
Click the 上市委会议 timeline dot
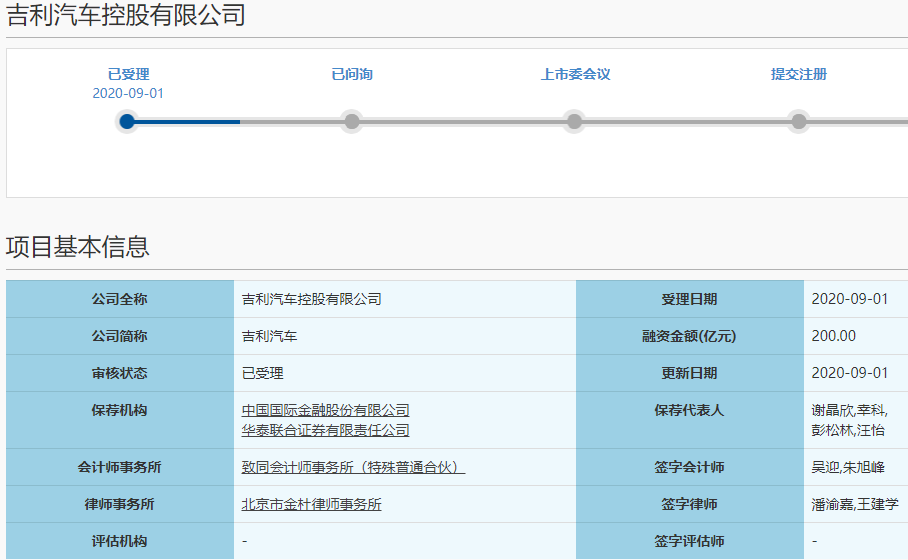(574, 122)
